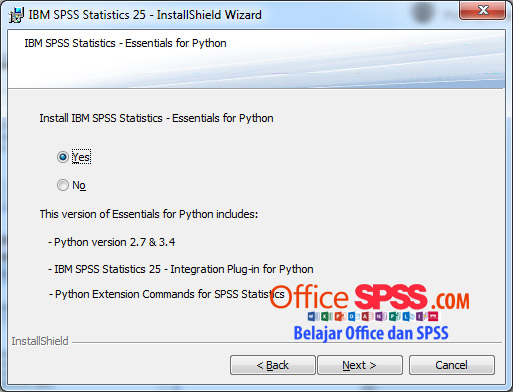Click the header 'IBM SPSS Statistics - Essentials for Python'
514x392 pixels.
point(125,43)
